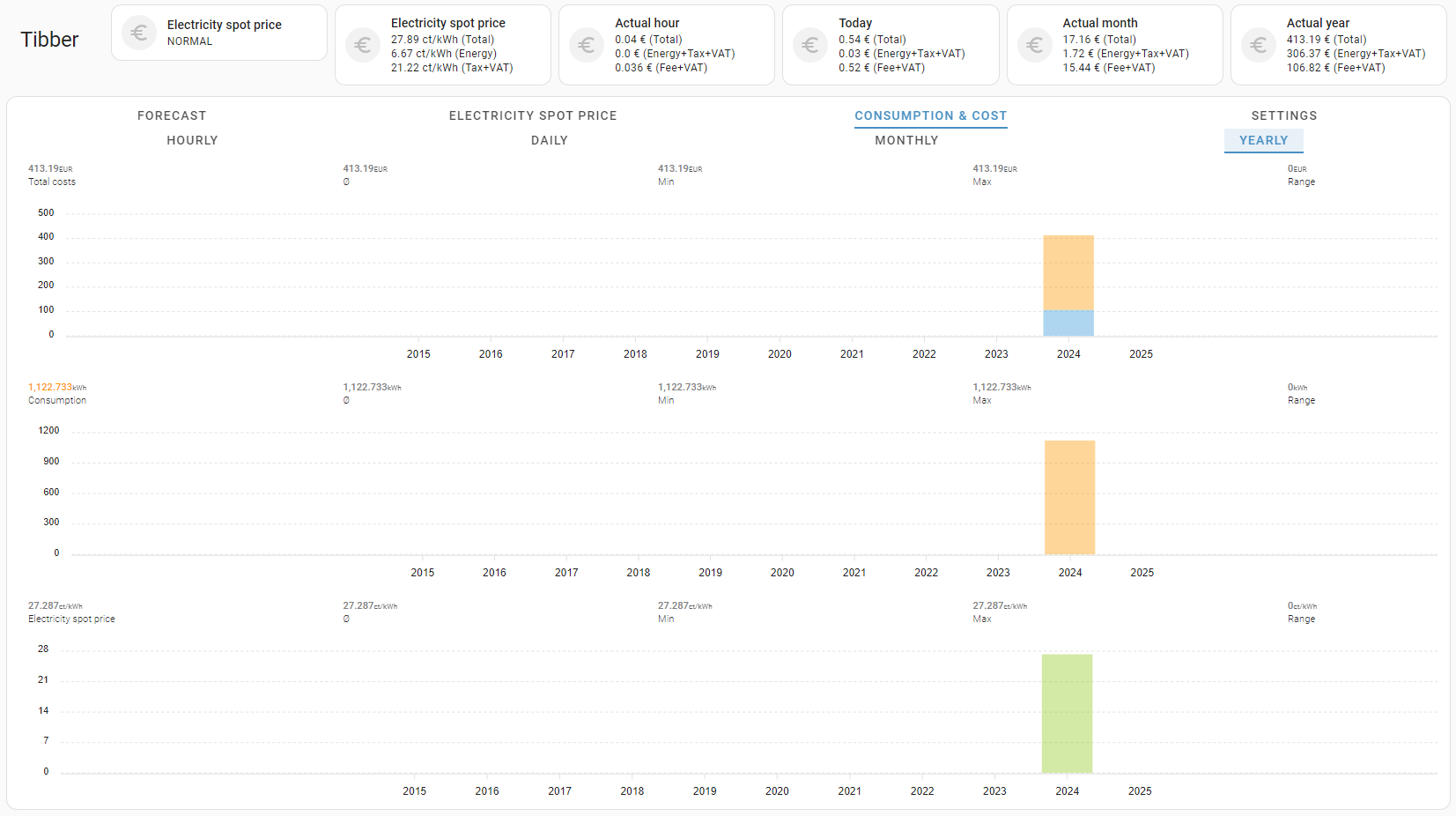Click euro icon in Electricity spot price NORMAL card

138,33
